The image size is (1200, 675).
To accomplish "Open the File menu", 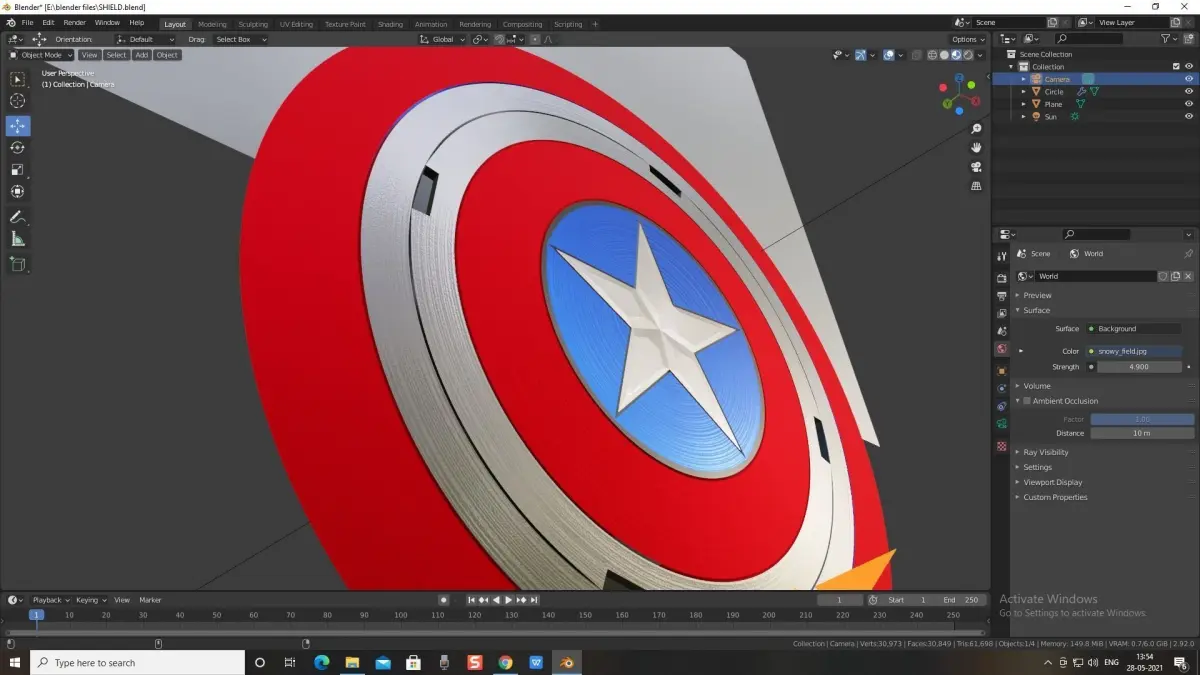I will pyautogui.click(x=26, y=22).
